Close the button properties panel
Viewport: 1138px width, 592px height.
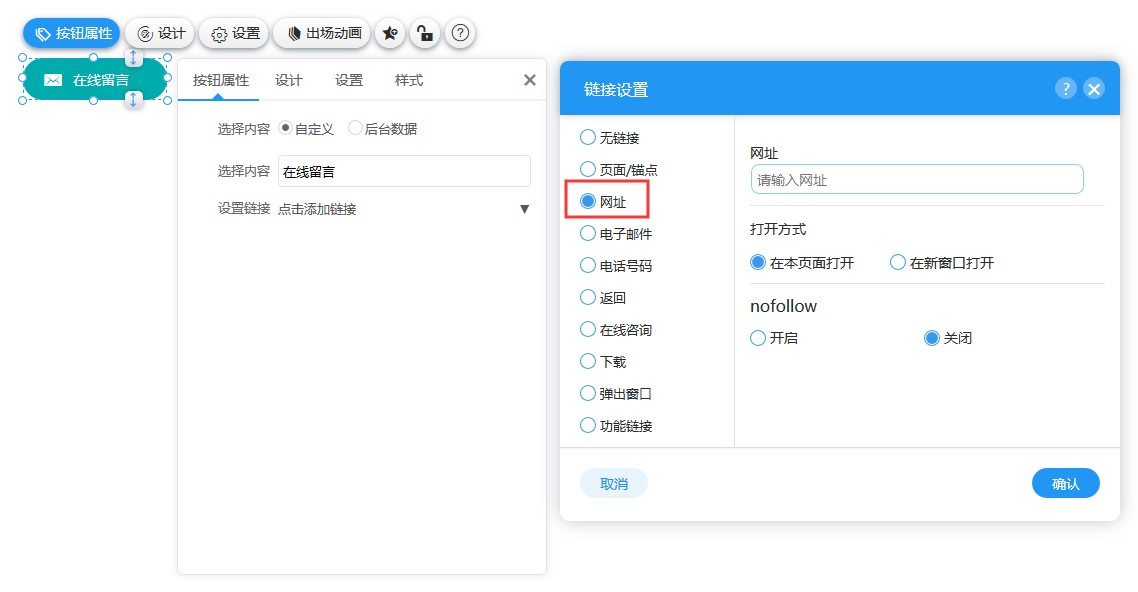[530, 80]
